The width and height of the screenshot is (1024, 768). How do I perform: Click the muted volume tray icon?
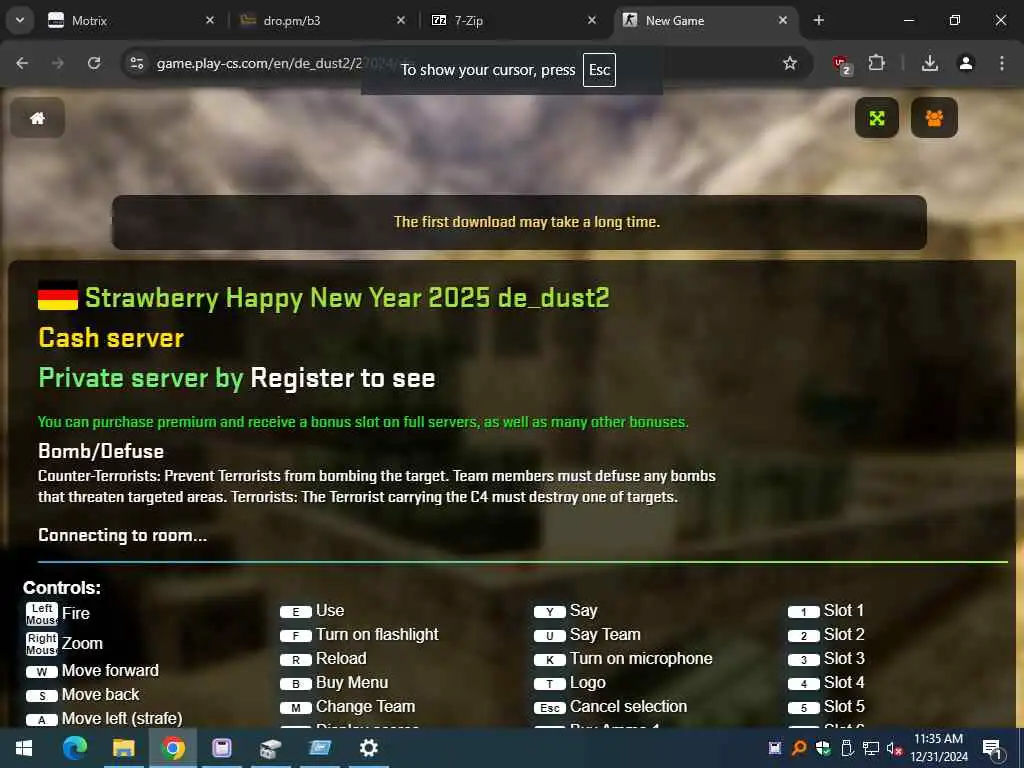click(x=894, y=748)
